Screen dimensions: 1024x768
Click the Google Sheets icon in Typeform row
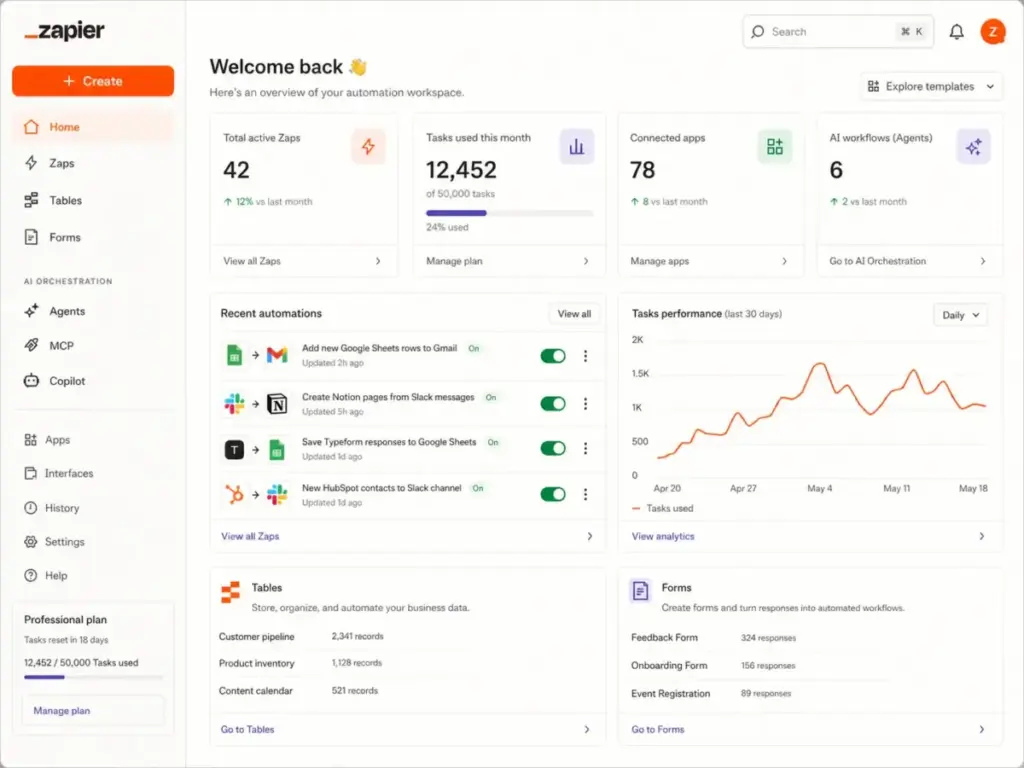point(277,449)
